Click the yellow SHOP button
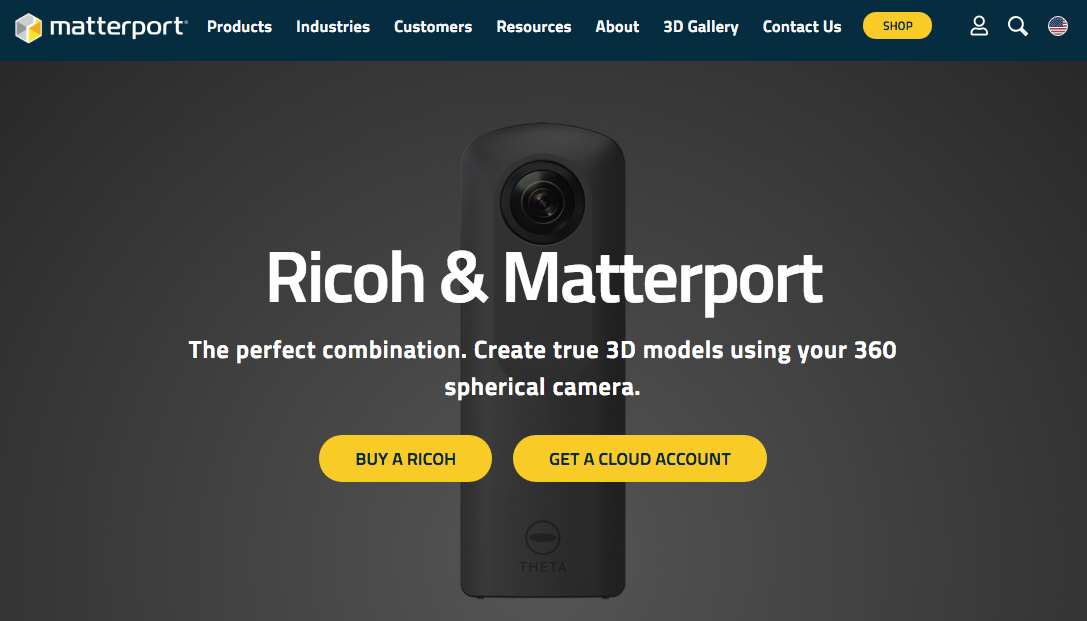The image size is (1087, 621). pyautogui.click(x=897, y=26)
